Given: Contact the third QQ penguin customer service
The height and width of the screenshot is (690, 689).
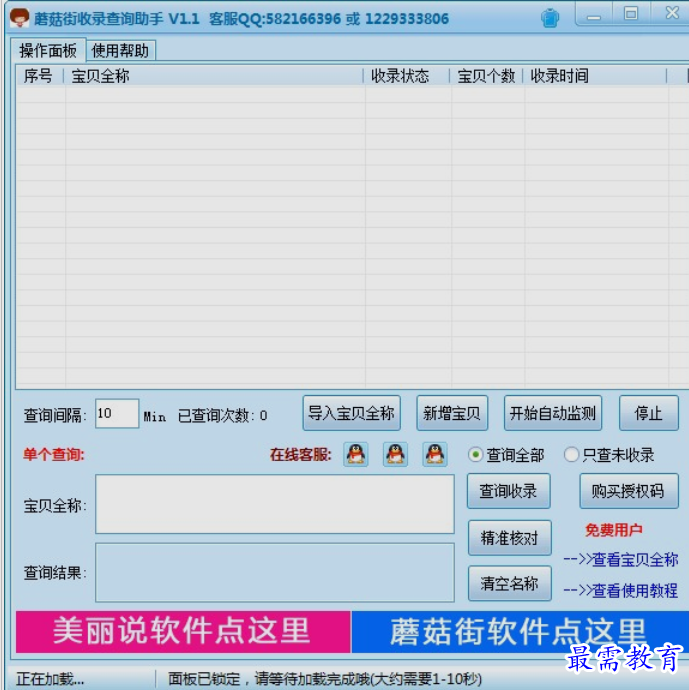Looking at the screenshot, I should point(435,454).
